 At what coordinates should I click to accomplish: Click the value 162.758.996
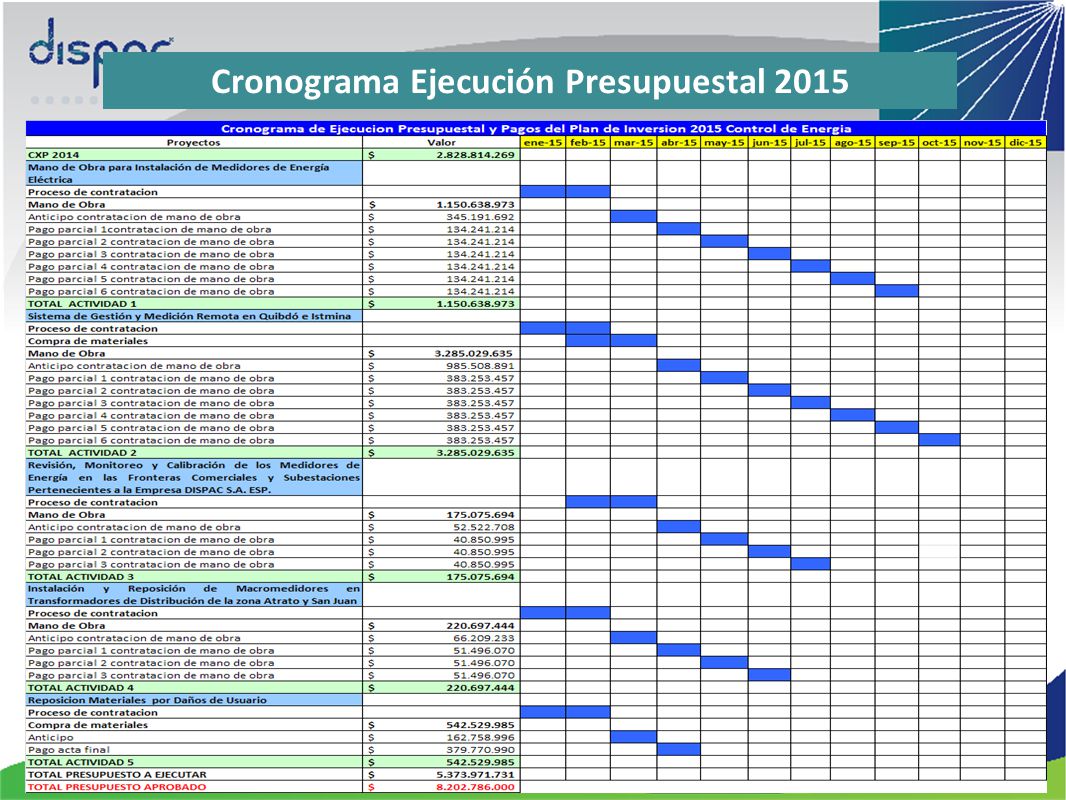(x=480, y=737)
